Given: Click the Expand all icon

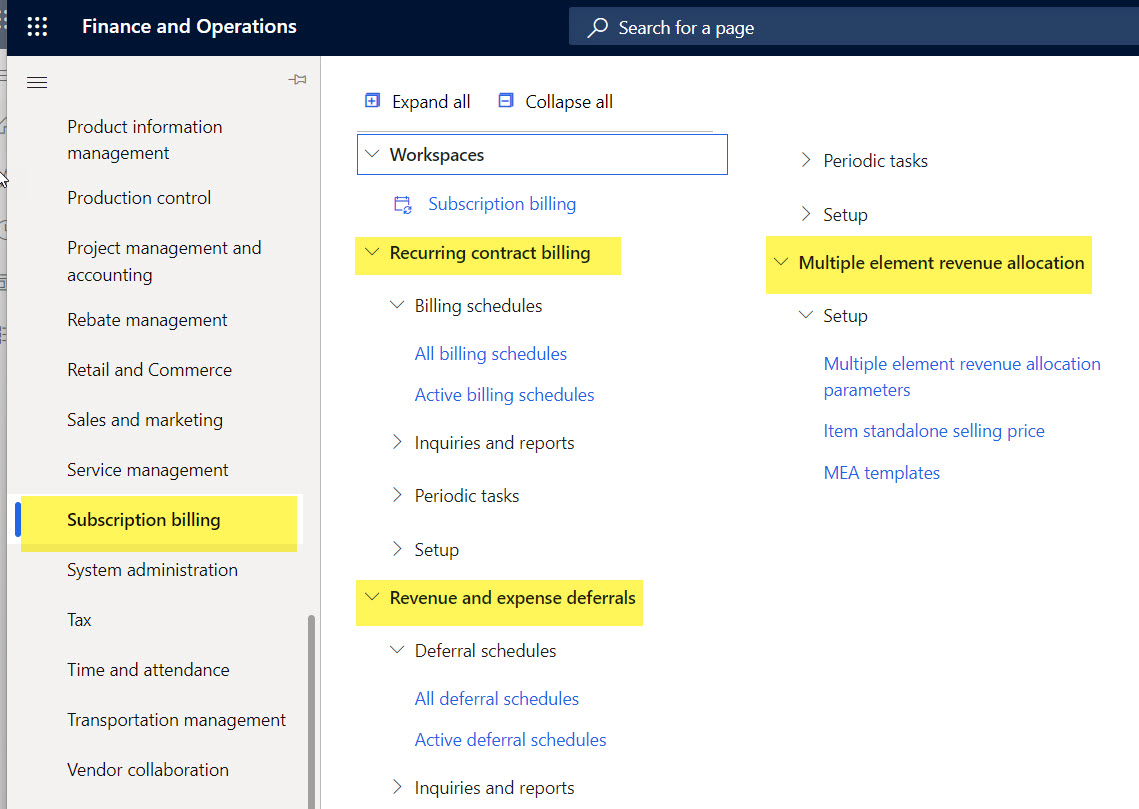Looking at the screenshot, I should pos(372,101).
